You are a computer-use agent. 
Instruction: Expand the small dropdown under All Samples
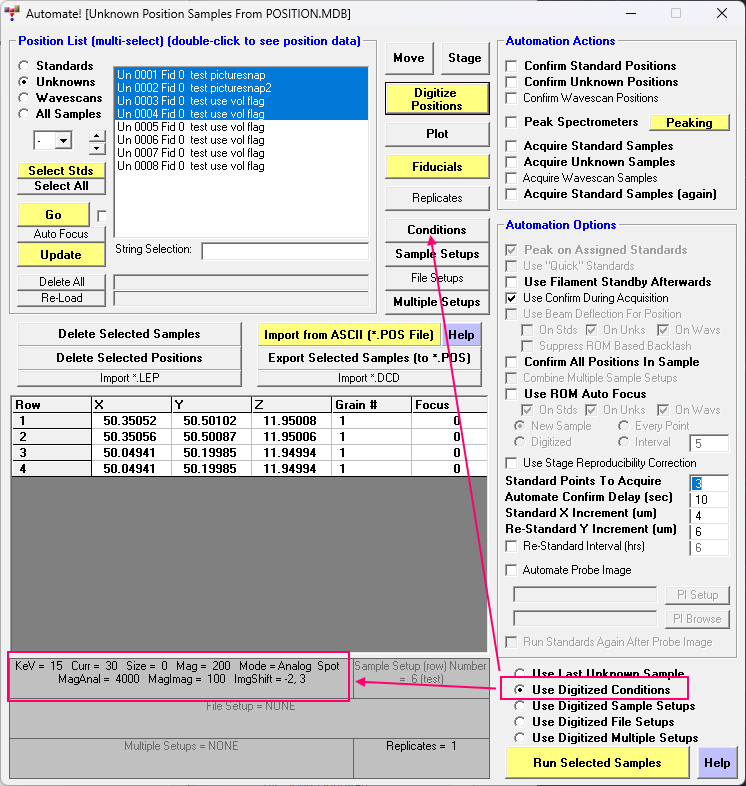pyautogui.click(x=62, y=141)
